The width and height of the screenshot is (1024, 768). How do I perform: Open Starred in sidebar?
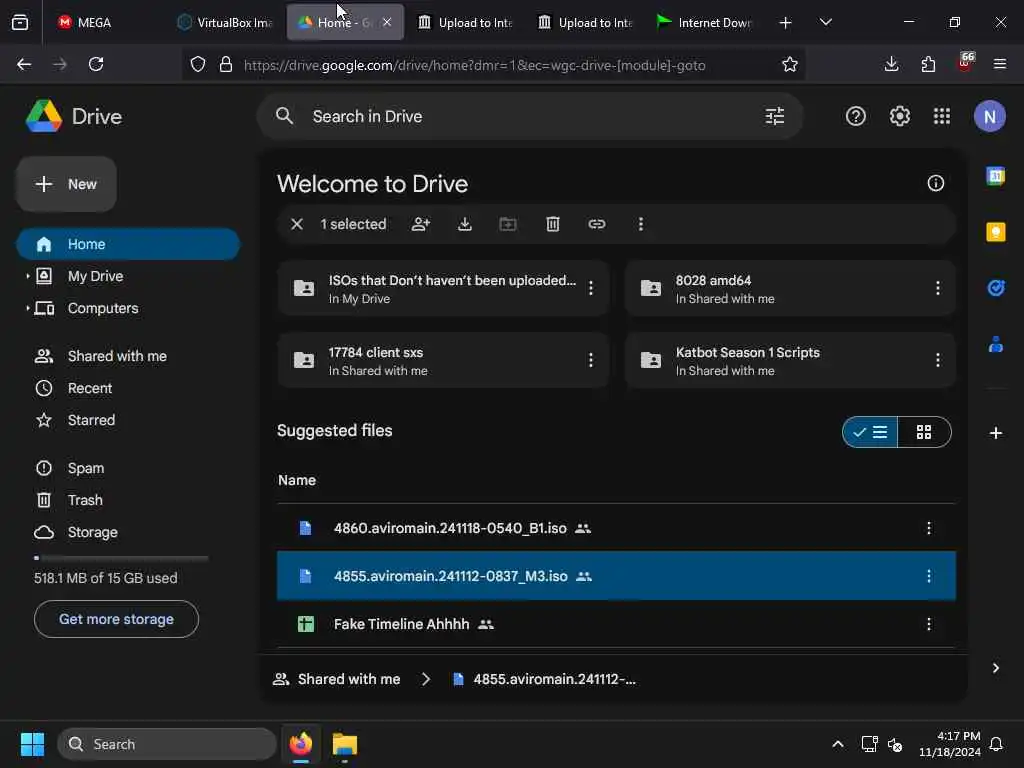pyautogui.click(x=91, y=420)
